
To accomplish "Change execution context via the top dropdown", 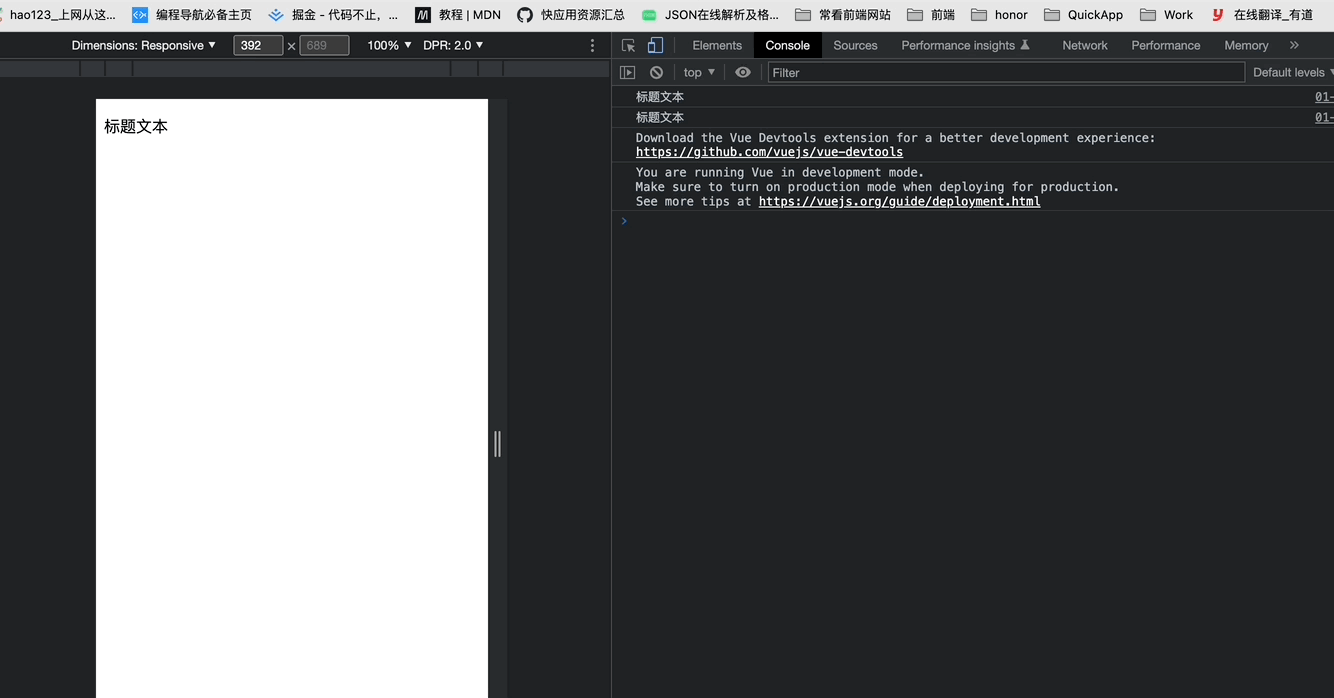I will (698, 72).
